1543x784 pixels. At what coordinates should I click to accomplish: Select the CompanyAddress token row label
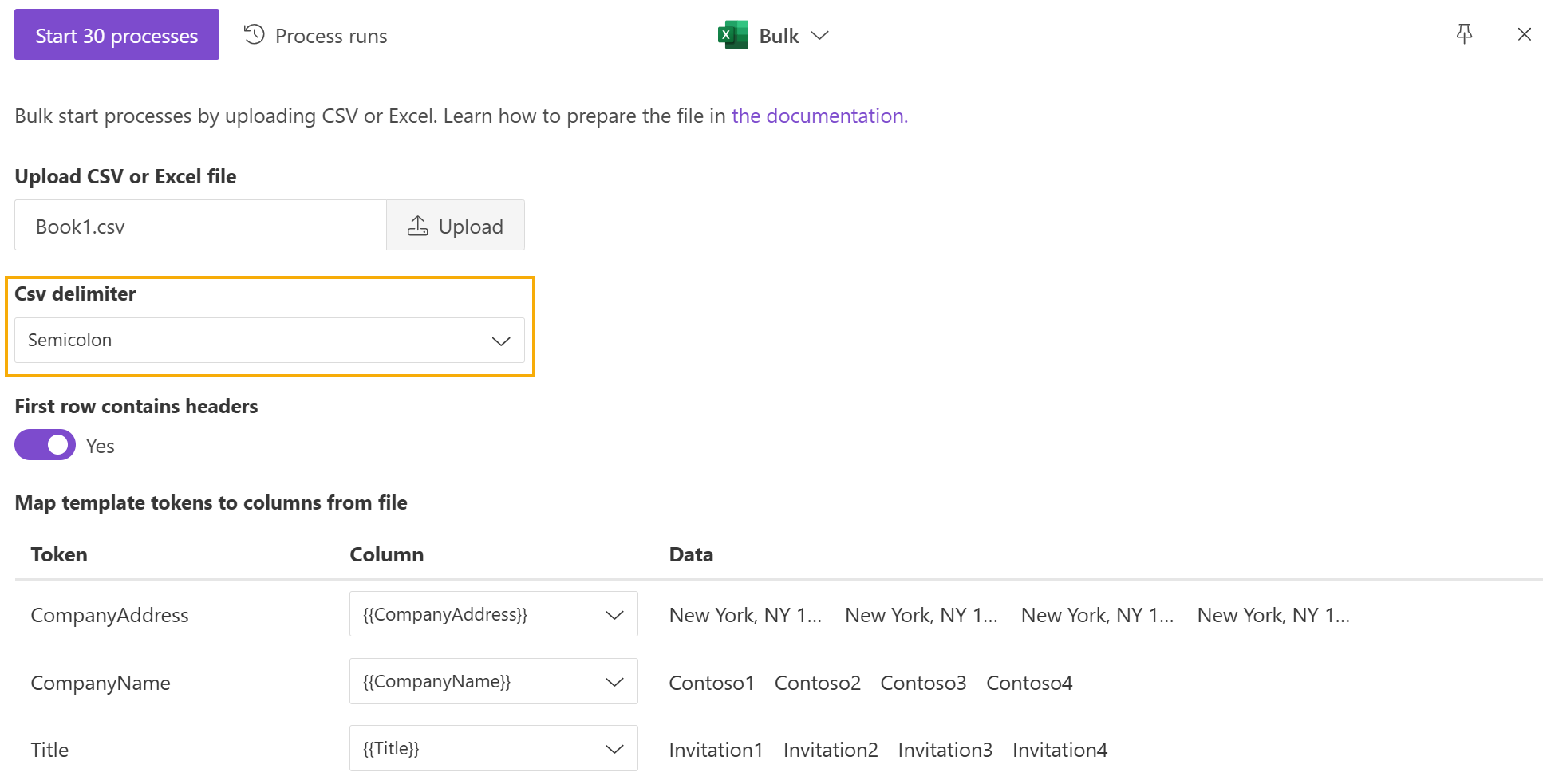coord(110,616)
